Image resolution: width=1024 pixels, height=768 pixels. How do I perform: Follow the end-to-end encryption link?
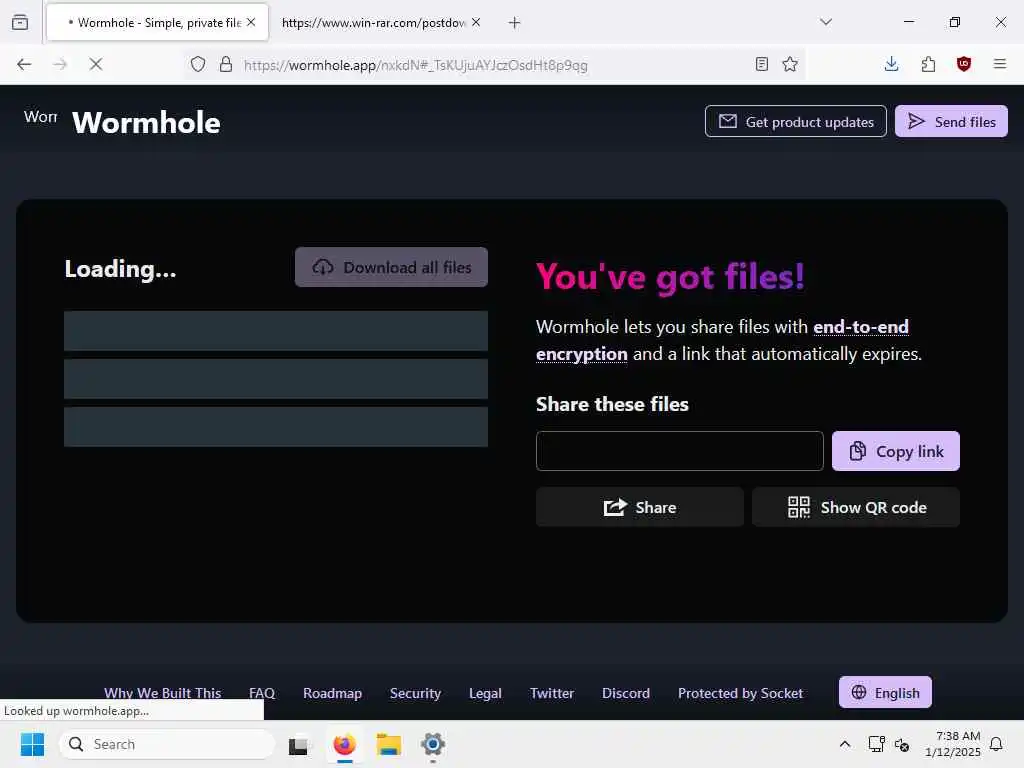[x=722, y=340]
